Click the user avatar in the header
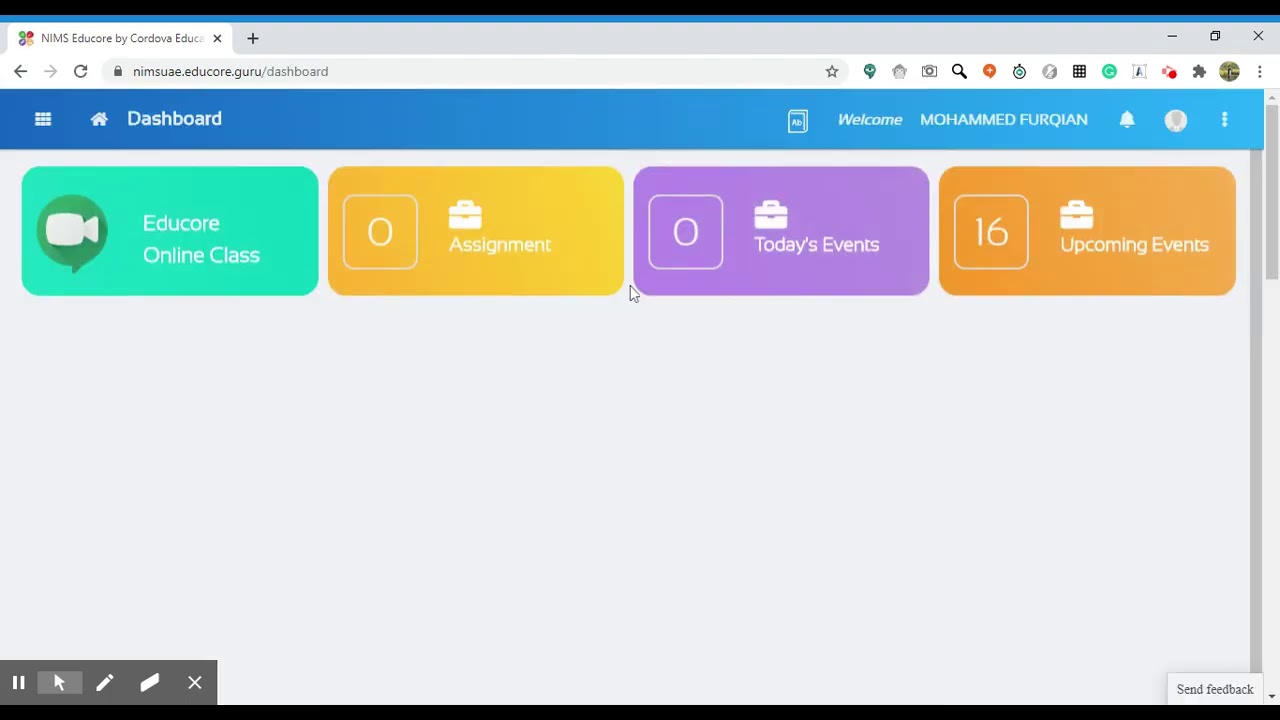This screenshot has height=720, width=1280. coord(1176,120)
